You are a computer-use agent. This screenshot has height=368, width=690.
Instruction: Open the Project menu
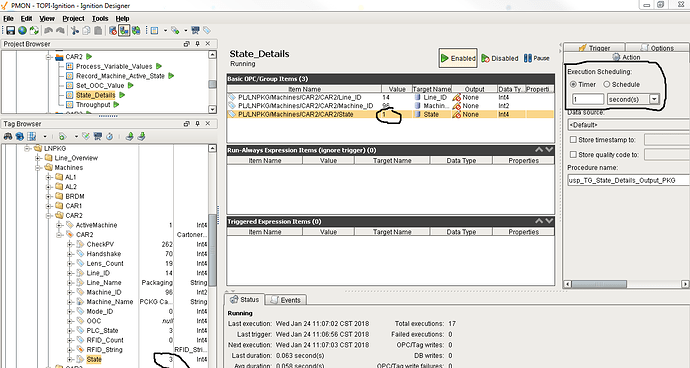[73, 18]
